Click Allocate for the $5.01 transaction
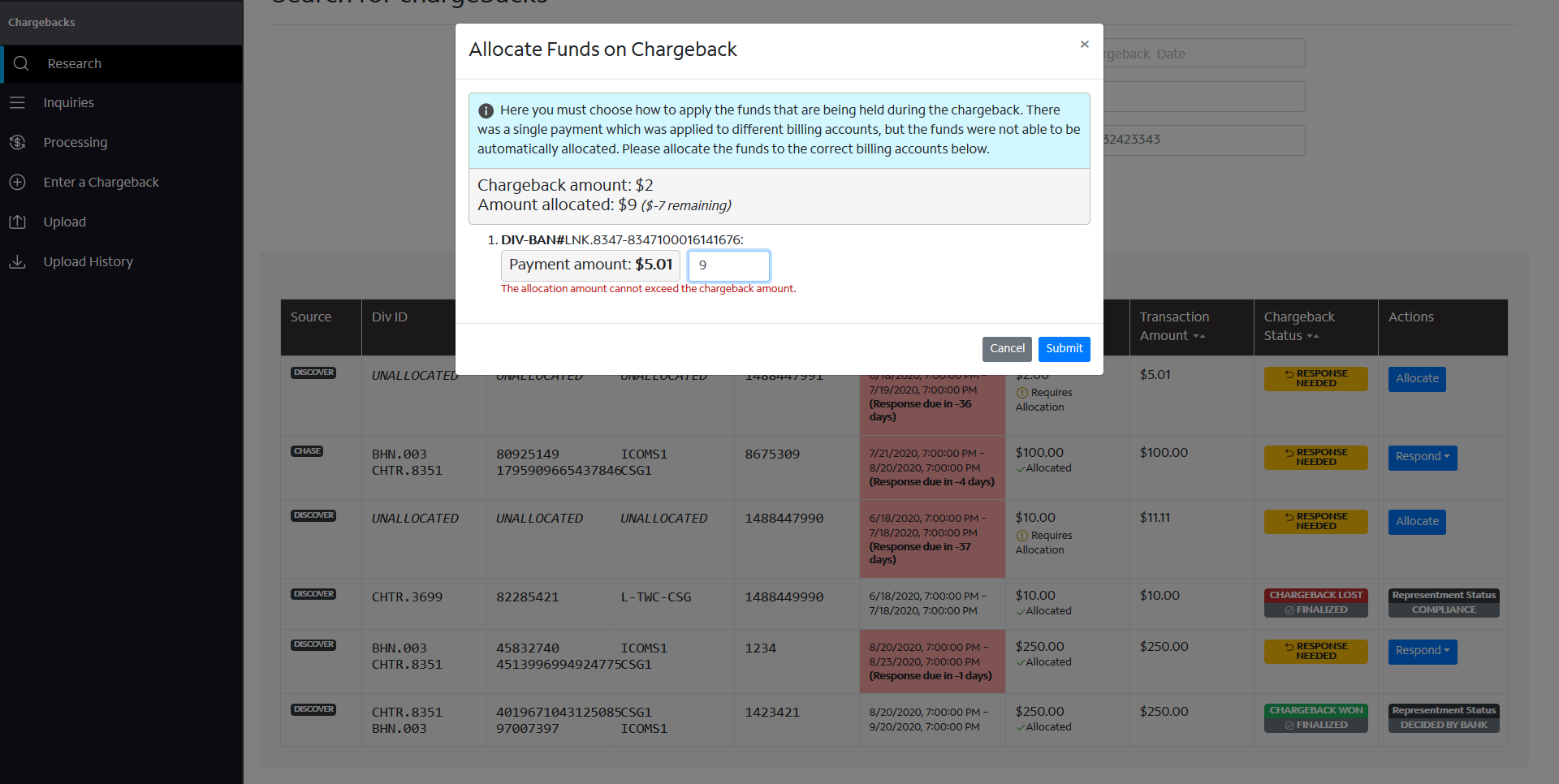 1416,379
